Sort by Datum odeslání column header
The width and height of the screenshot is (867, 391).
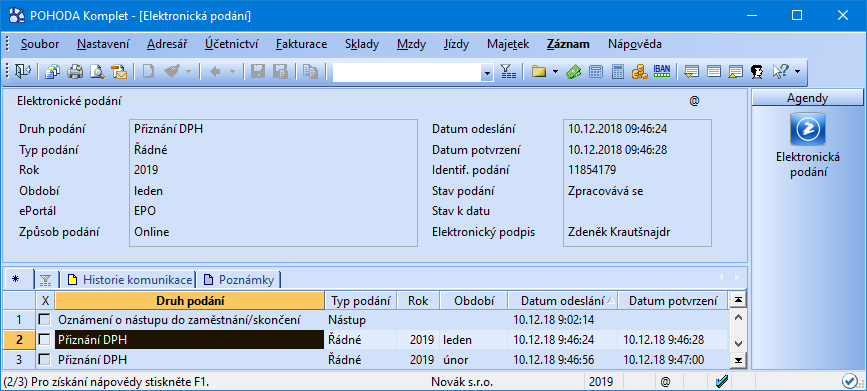coord(562,301)
